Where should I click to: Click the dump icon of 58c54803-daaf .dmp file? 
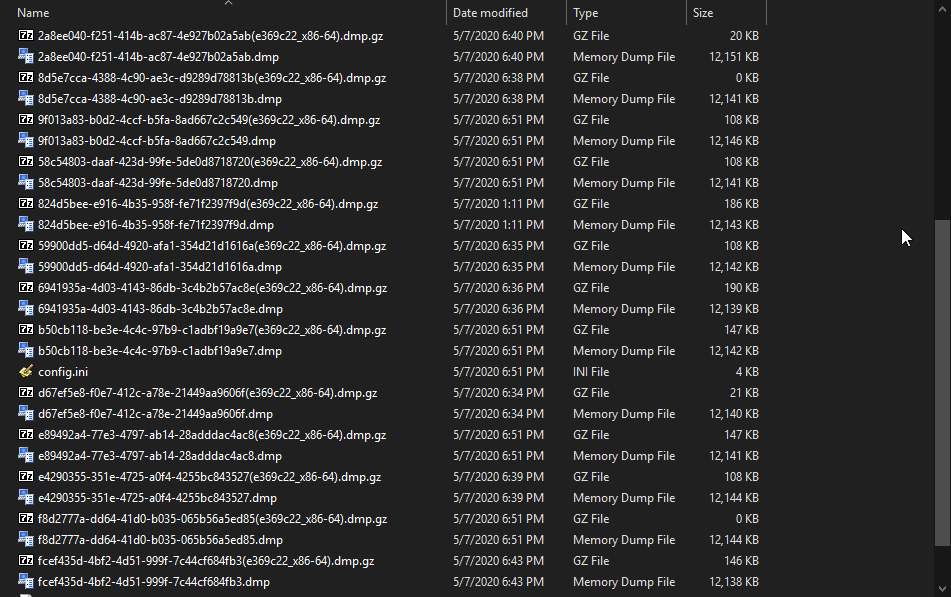pos(25,182)
